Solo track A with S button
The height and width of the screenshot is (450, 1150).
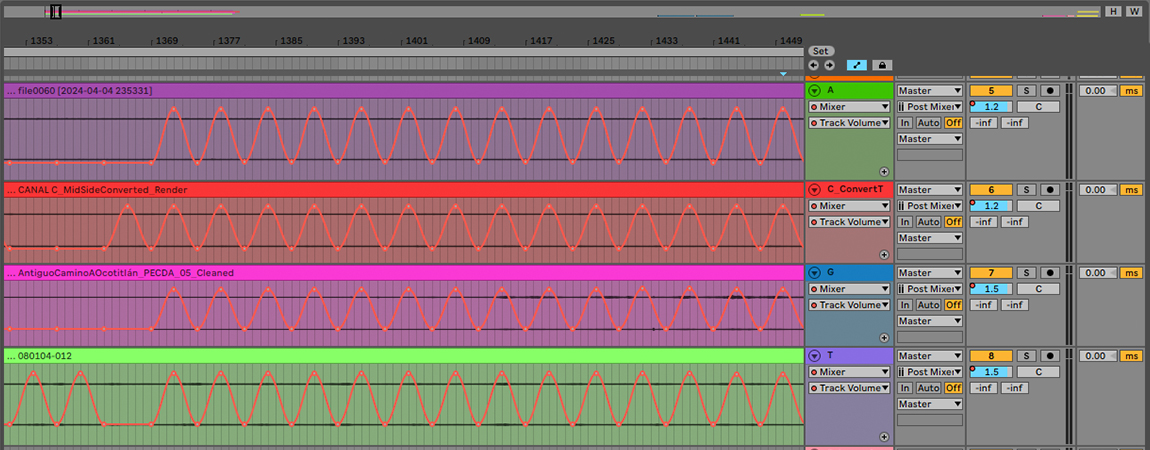[1026, 90]
